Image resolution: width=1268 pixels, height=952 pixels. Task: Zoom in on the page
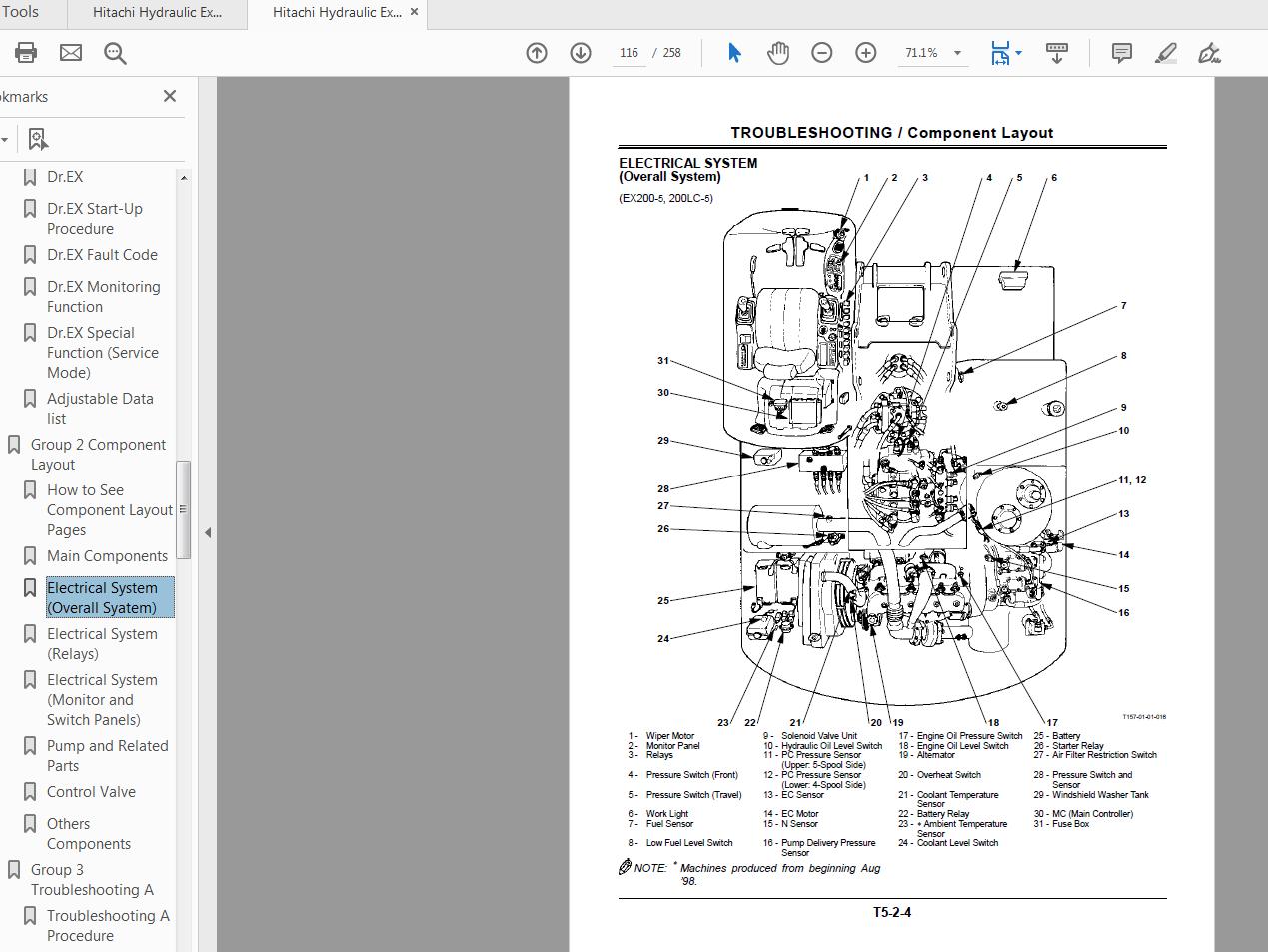(865, 52)
